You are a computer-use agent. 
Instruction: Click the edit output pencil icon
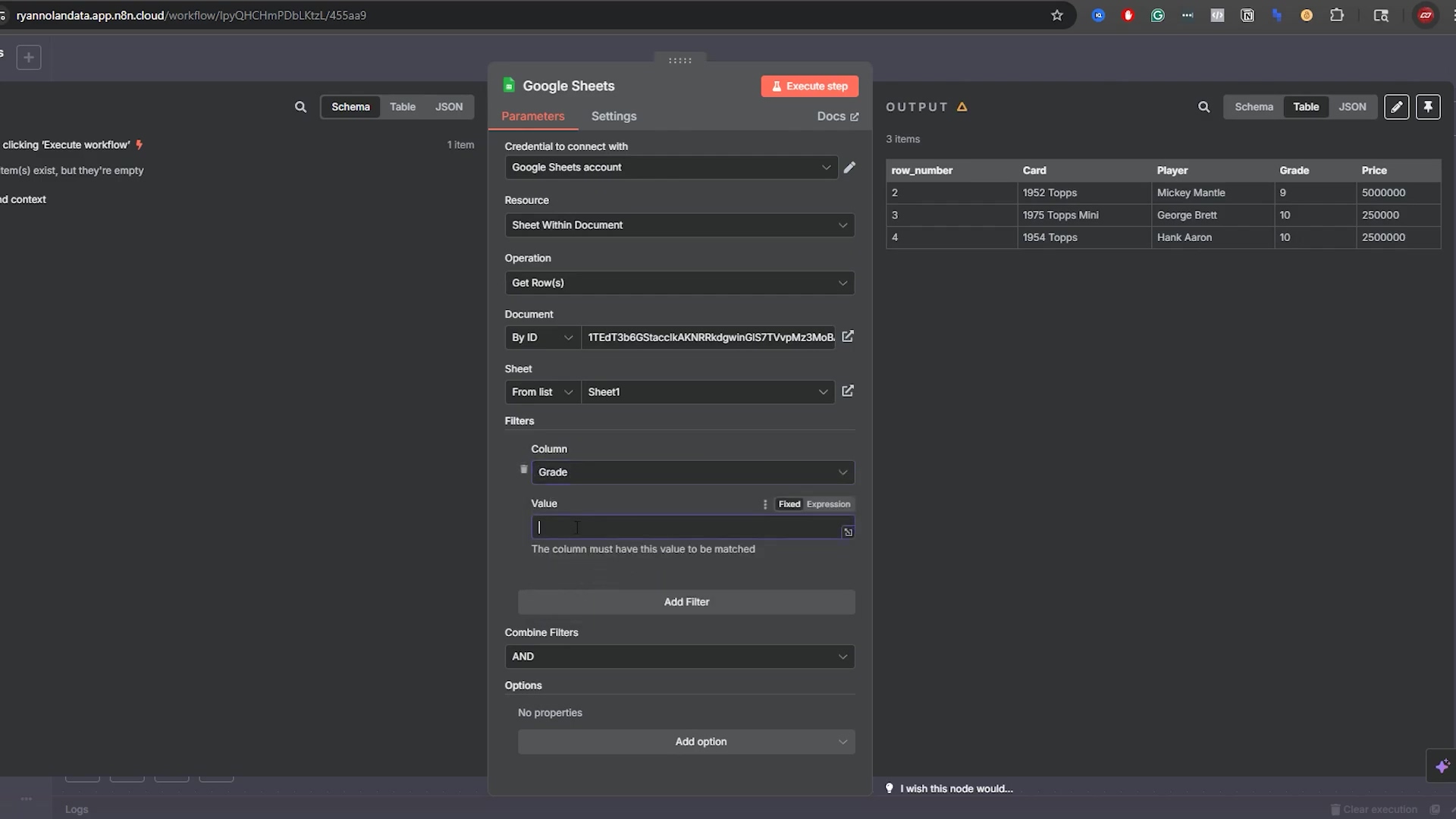(1396, 107)
